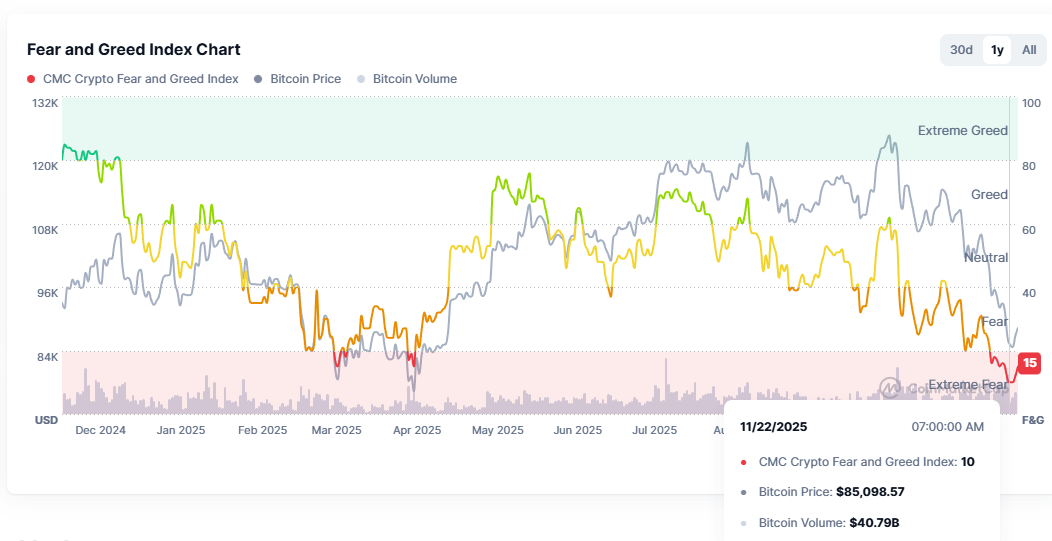Hide the Bitcoin Price legend series
The height and width of the screenshot is (541, 1052).
(305, 79)
